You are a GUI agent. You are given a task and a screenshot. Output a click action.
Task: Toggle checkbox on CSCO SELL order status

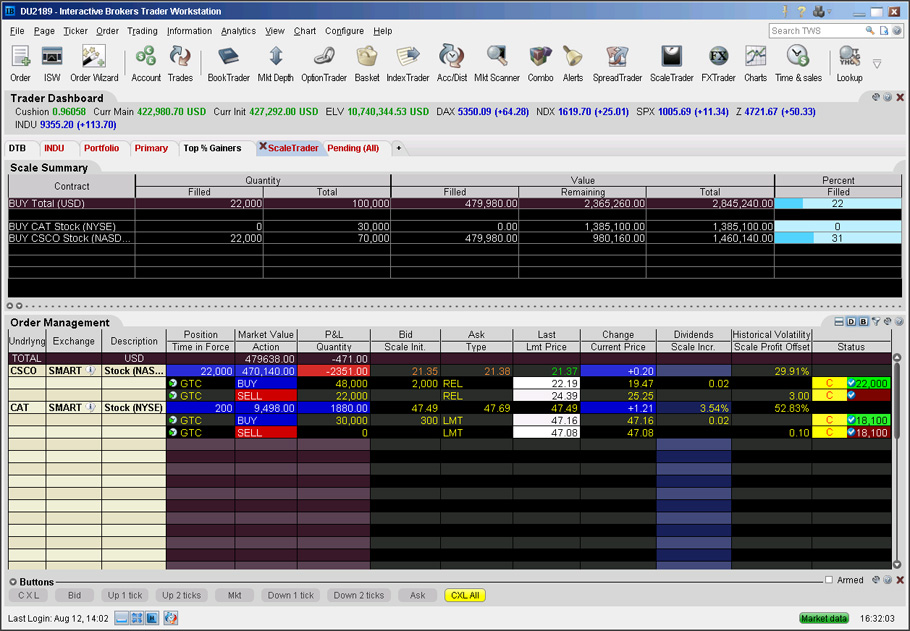[851, 395]
